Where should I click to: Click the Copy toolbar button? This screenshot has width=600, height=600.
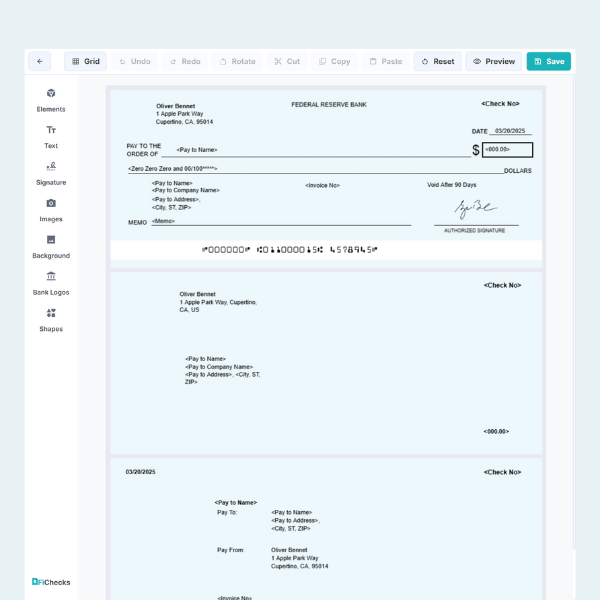[334, 61]
